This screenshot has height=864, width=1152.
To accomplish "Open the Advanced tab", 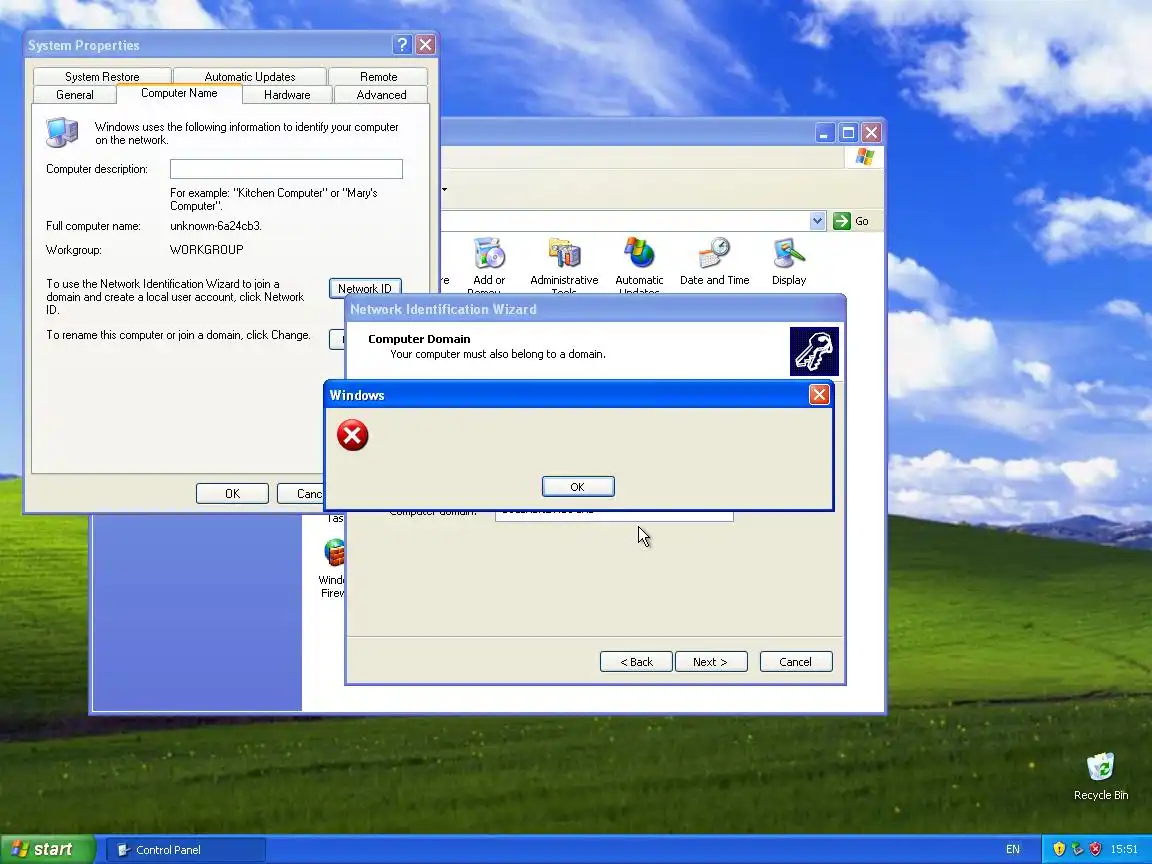I will pos(381,95).
